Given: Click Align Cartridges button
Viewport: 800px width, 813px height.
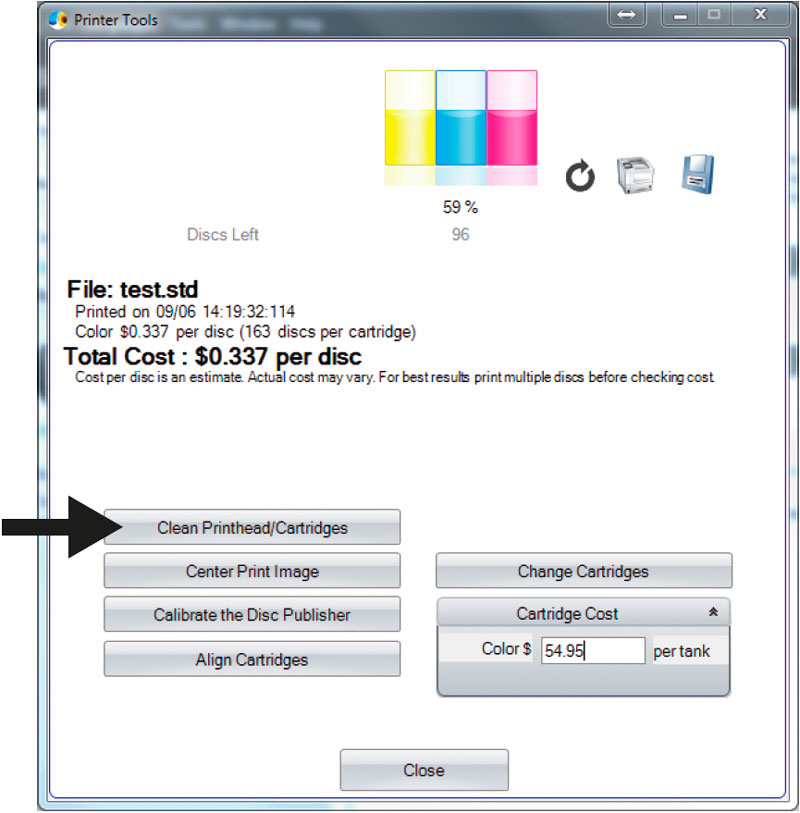Looking at the screenshot, I should (252, 659).
